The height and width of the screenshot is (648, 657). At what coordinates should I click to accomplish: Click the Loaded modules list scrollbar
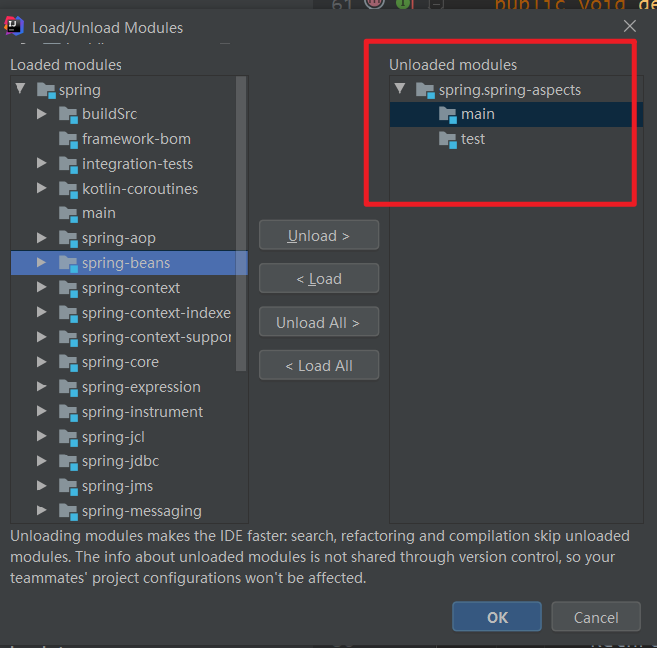click(241, 224)
